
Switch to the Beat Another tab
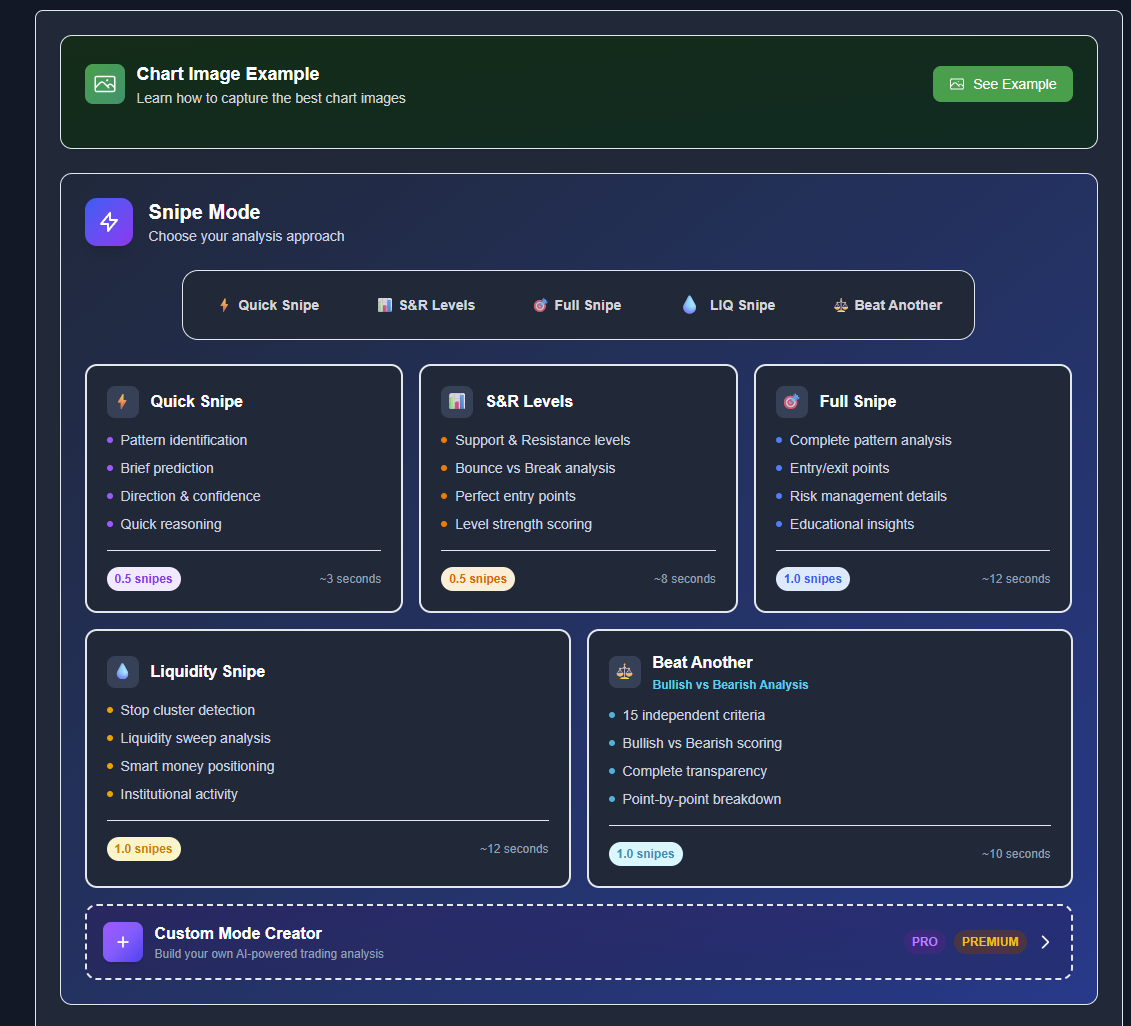[x=887, y=304]
